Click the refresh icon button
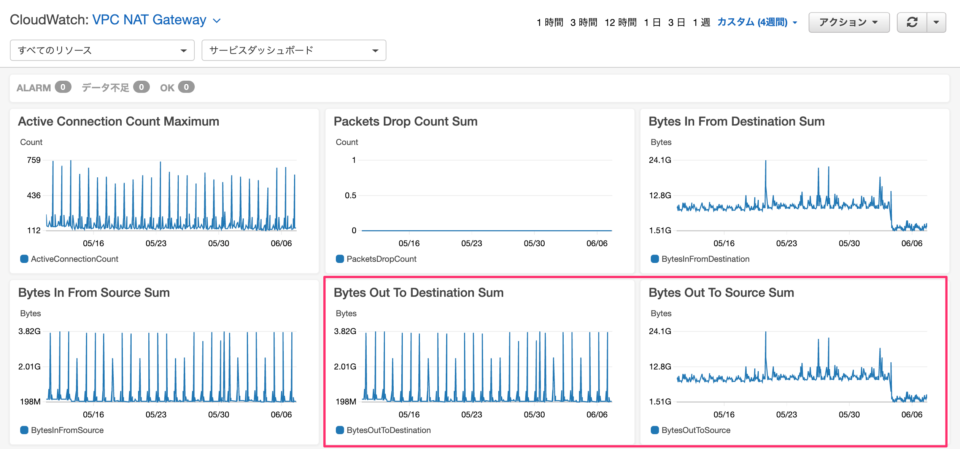Screen dimensions: 960x449 click(x=912, y=22)
